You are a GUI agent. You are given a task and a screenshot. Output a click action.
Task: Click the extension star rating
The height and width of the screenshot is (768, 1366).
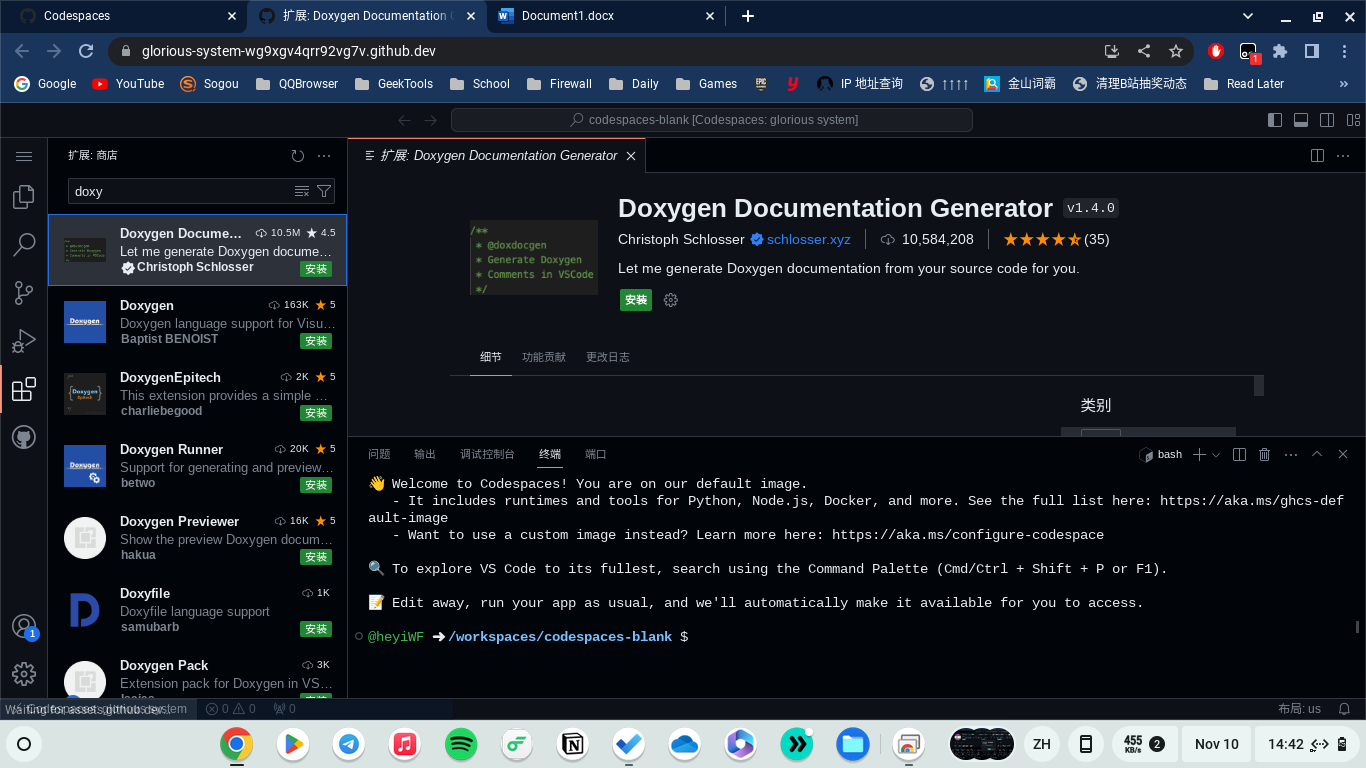point(1056,240)
